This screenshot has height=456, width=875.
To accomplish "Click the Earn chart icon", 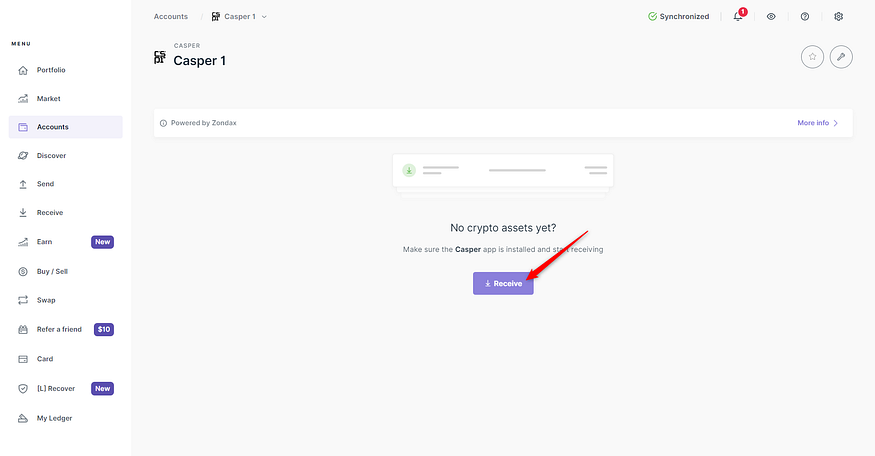I will click(23, 242).
